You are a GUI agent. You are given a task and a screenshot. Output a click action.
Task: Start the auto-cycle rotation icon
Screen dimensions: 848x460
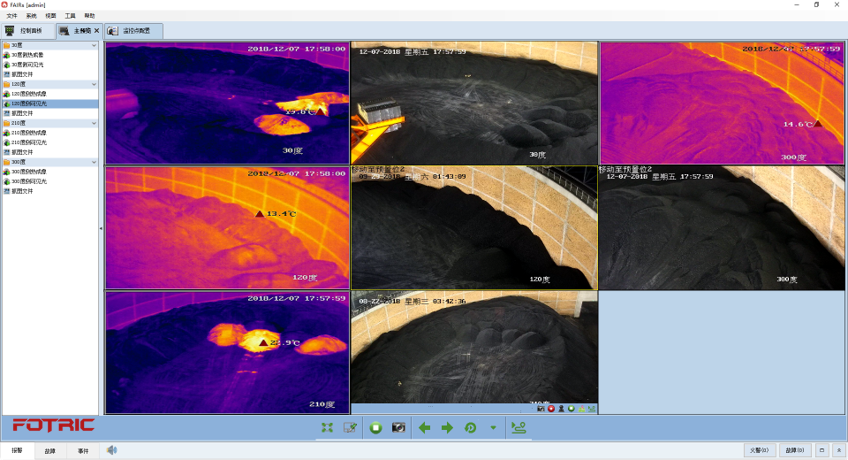click(x=471, y=428)
